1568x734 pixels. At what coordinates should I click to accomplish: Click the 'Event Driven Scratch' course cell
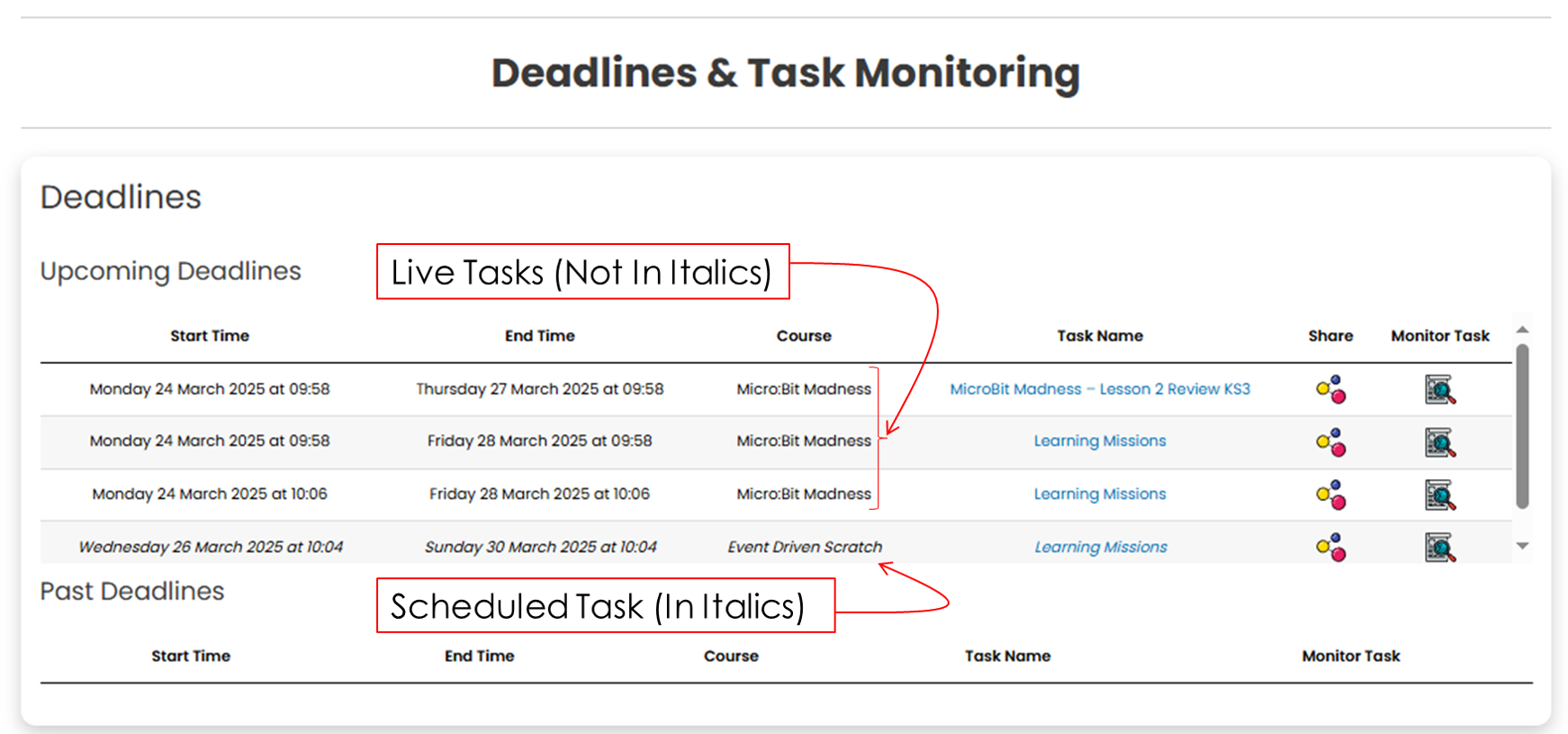click(x=805, y=547)
